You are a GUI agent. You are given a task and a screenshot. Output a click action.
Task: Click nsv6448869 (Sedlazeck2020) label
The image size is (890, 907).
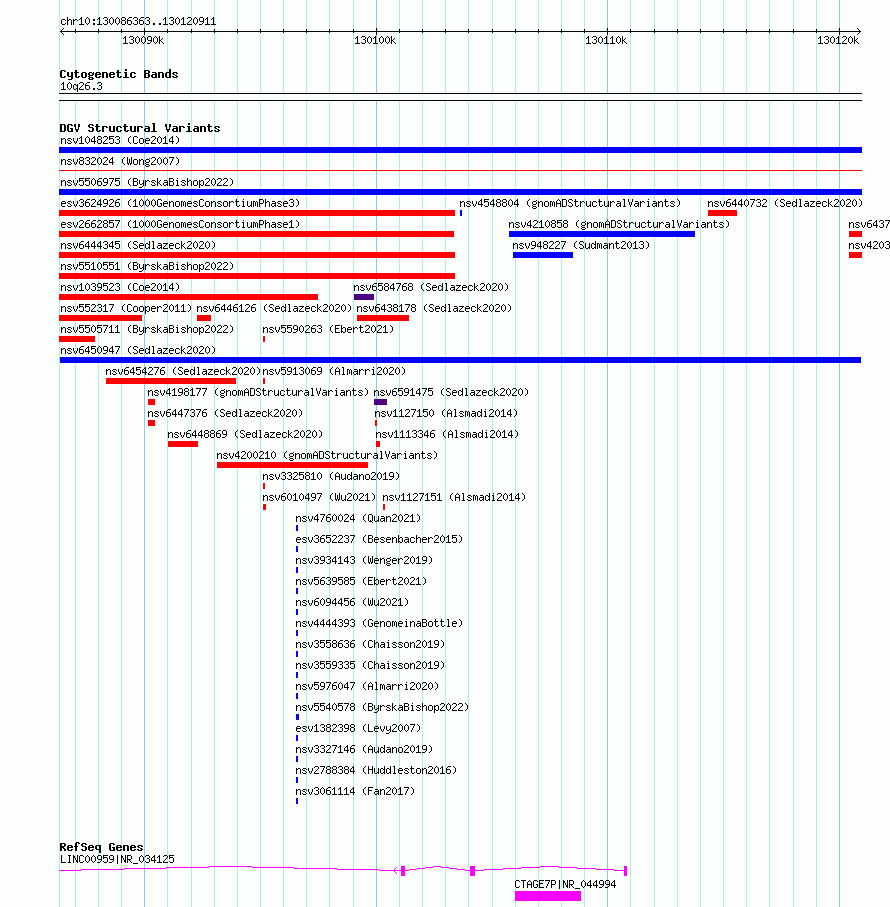(x=245, y=434)
